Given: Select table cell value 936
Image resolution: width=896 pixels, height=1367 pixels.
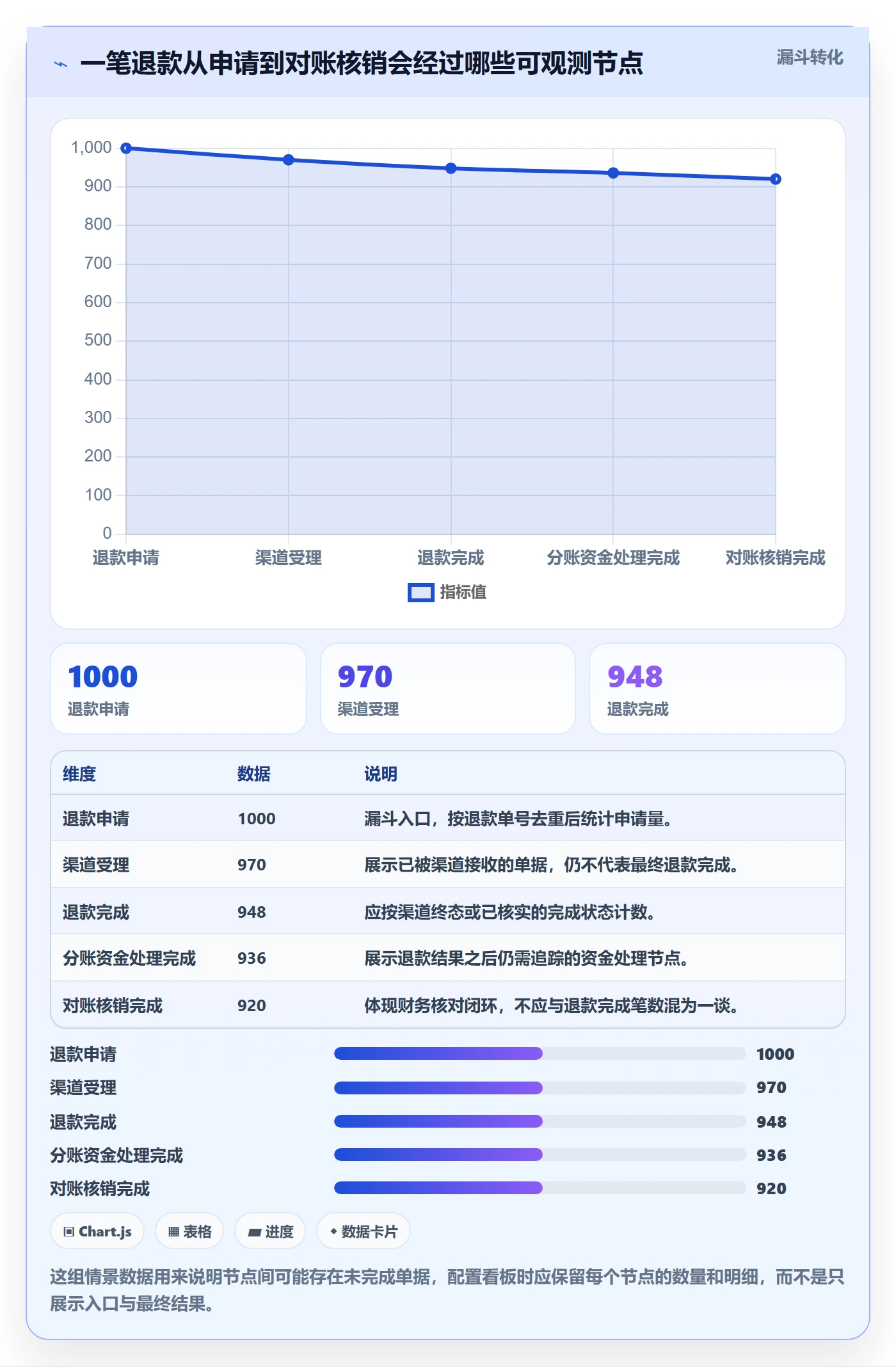Looking at the screenshot, I should 252,959.
